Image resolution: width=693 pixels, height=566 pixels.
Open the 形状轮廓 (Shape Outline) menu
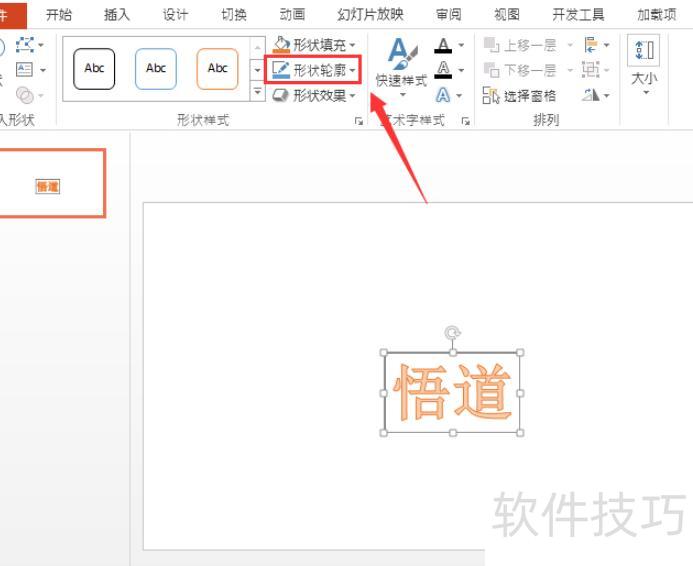coord(313,70)
